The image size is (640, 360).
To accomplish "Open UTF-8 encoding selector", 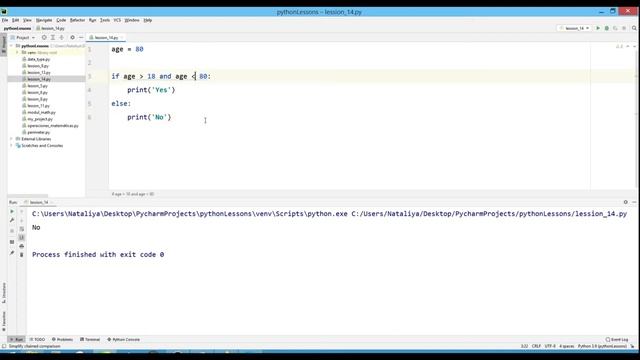I will [550, 346].
